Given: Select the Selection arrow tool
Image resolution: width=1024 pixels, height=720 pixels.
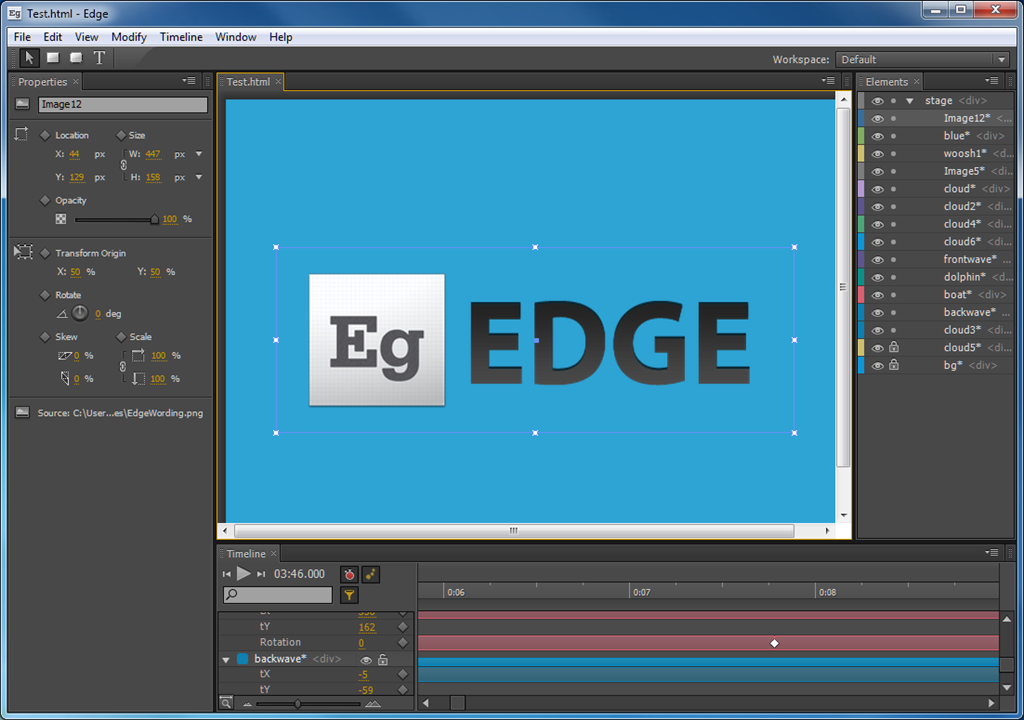Looking at the screenshot, I should tap(29, 57).
